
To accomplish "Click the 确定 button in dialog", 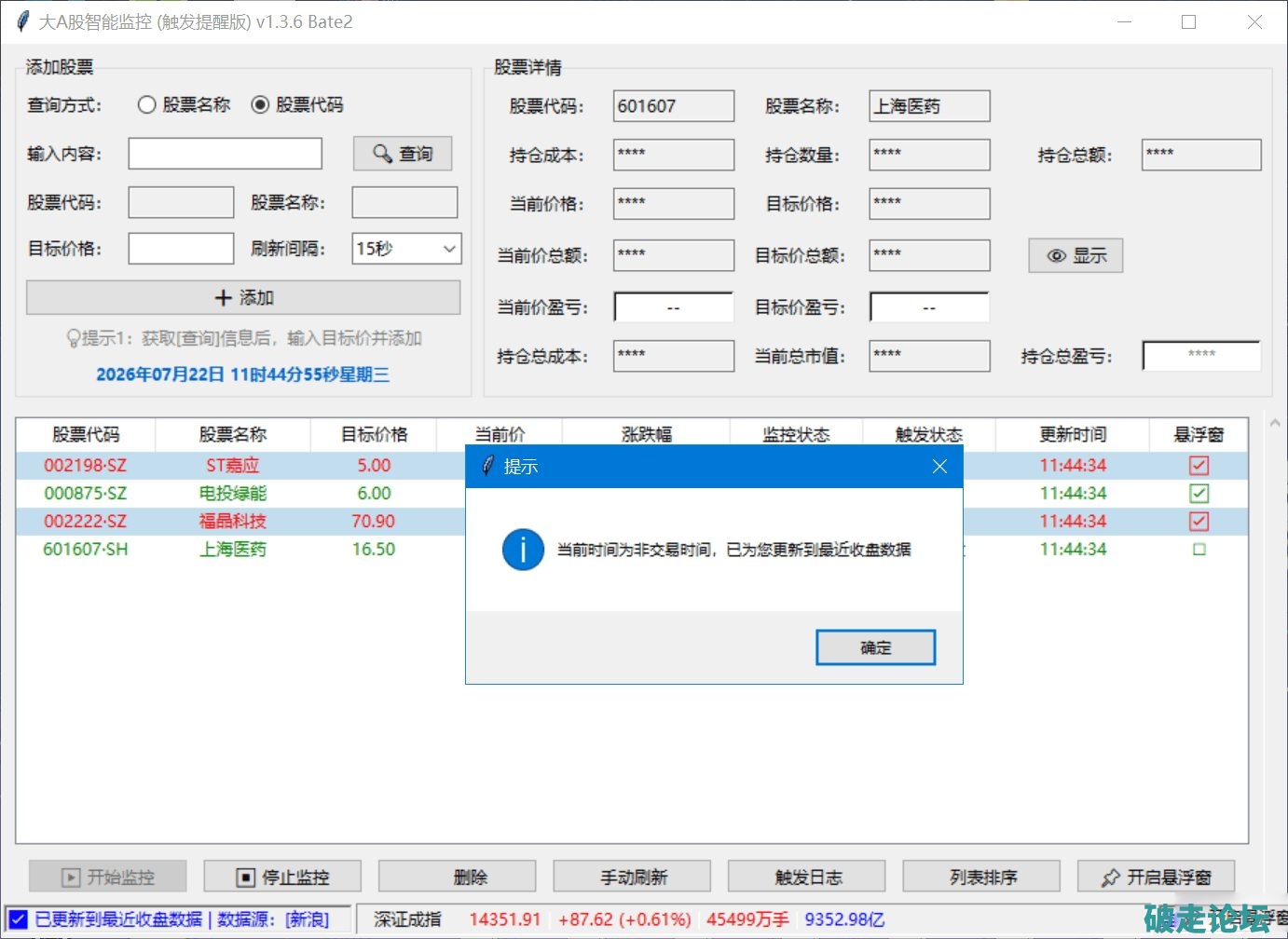I will [875, 647].
